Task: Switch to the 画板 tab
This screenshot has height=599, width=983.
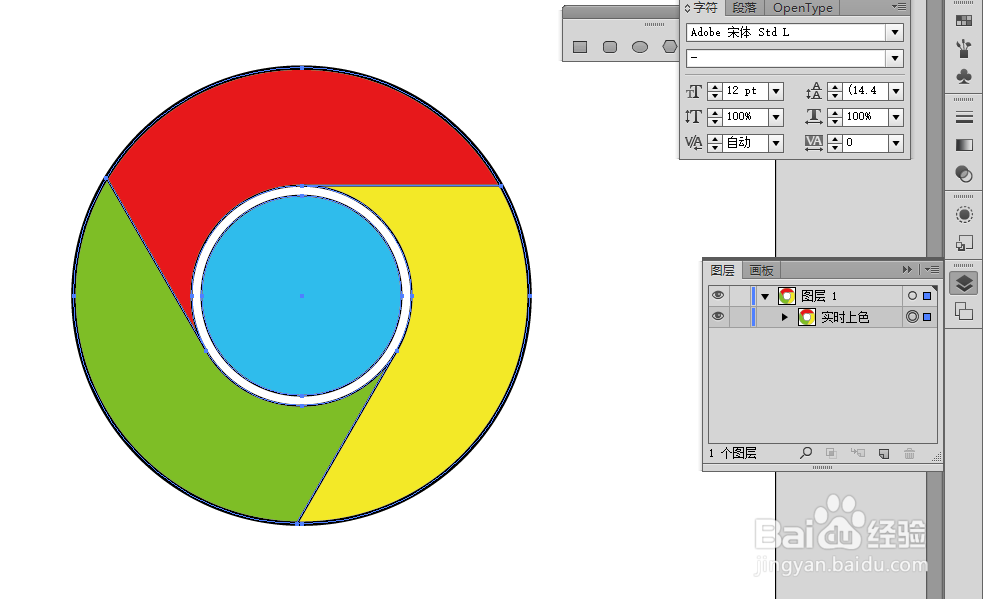Action: click(x=761, y=270)
